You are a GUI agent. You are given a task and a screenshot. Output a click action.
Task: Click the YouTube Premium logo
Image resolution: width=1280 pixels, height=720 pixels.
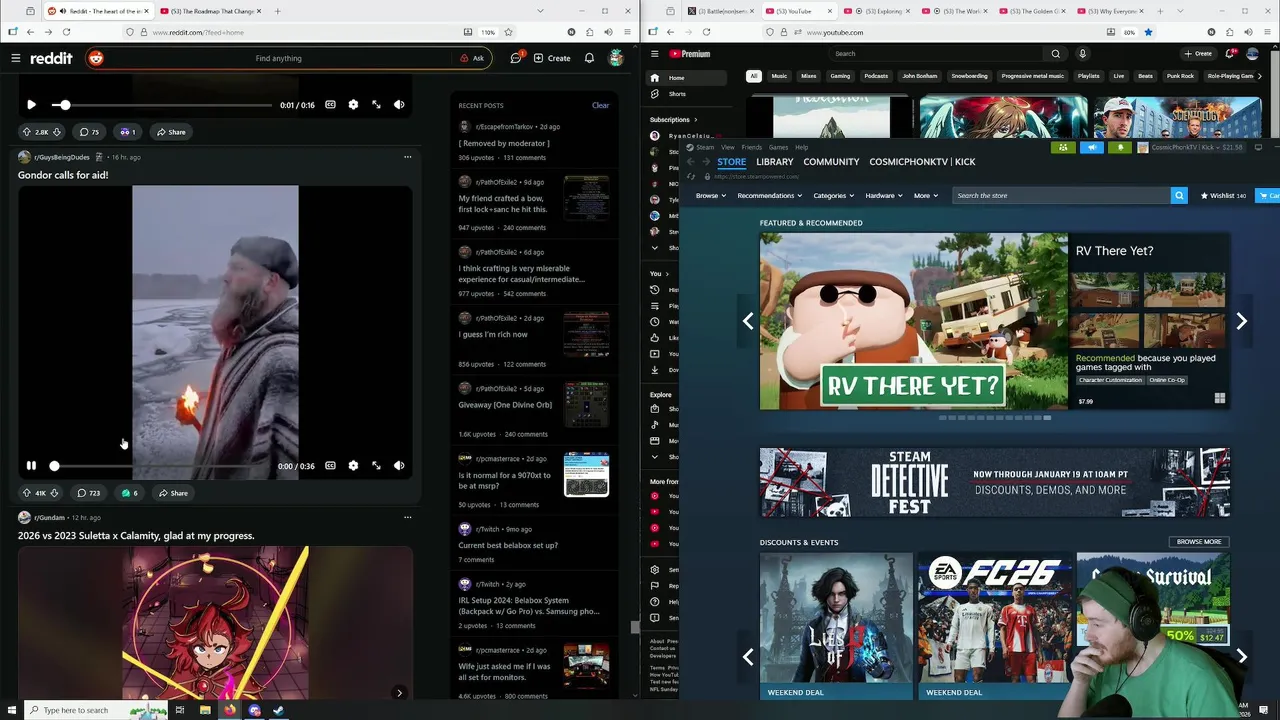pyautogui.click(x=689, y=54)
